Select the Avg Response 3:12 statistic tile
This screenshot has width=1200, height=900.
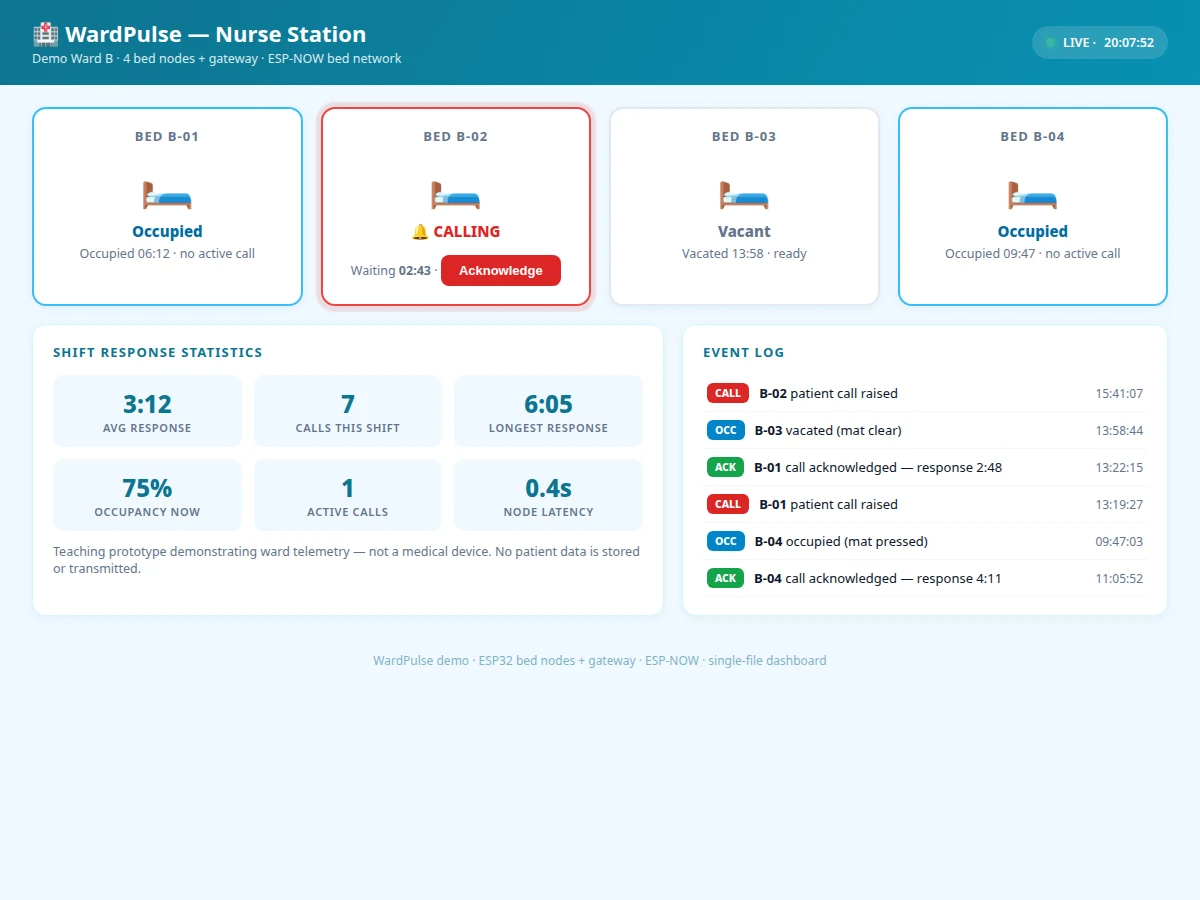[147, 411]
